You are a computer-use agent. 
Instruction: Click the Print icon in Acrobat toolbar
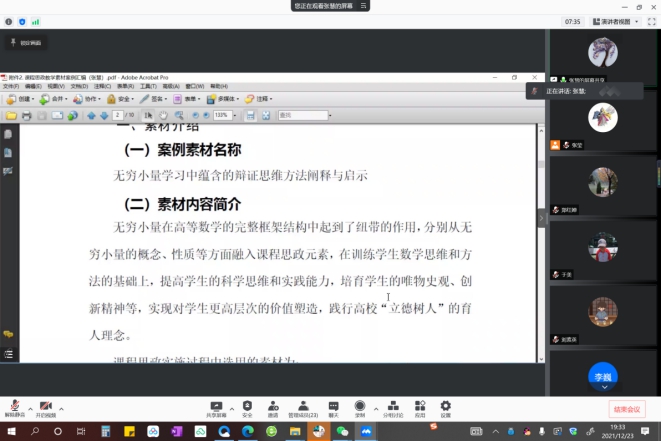[x=27, y=115]
